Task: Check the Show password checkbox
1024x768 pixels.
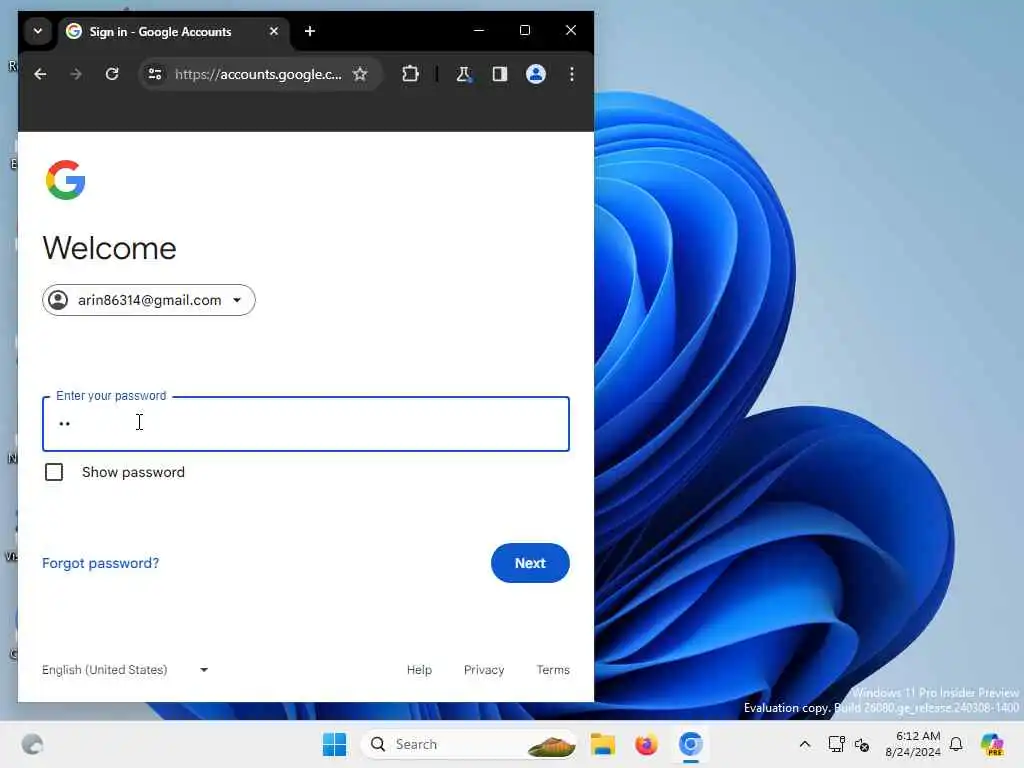Action: 54,472
